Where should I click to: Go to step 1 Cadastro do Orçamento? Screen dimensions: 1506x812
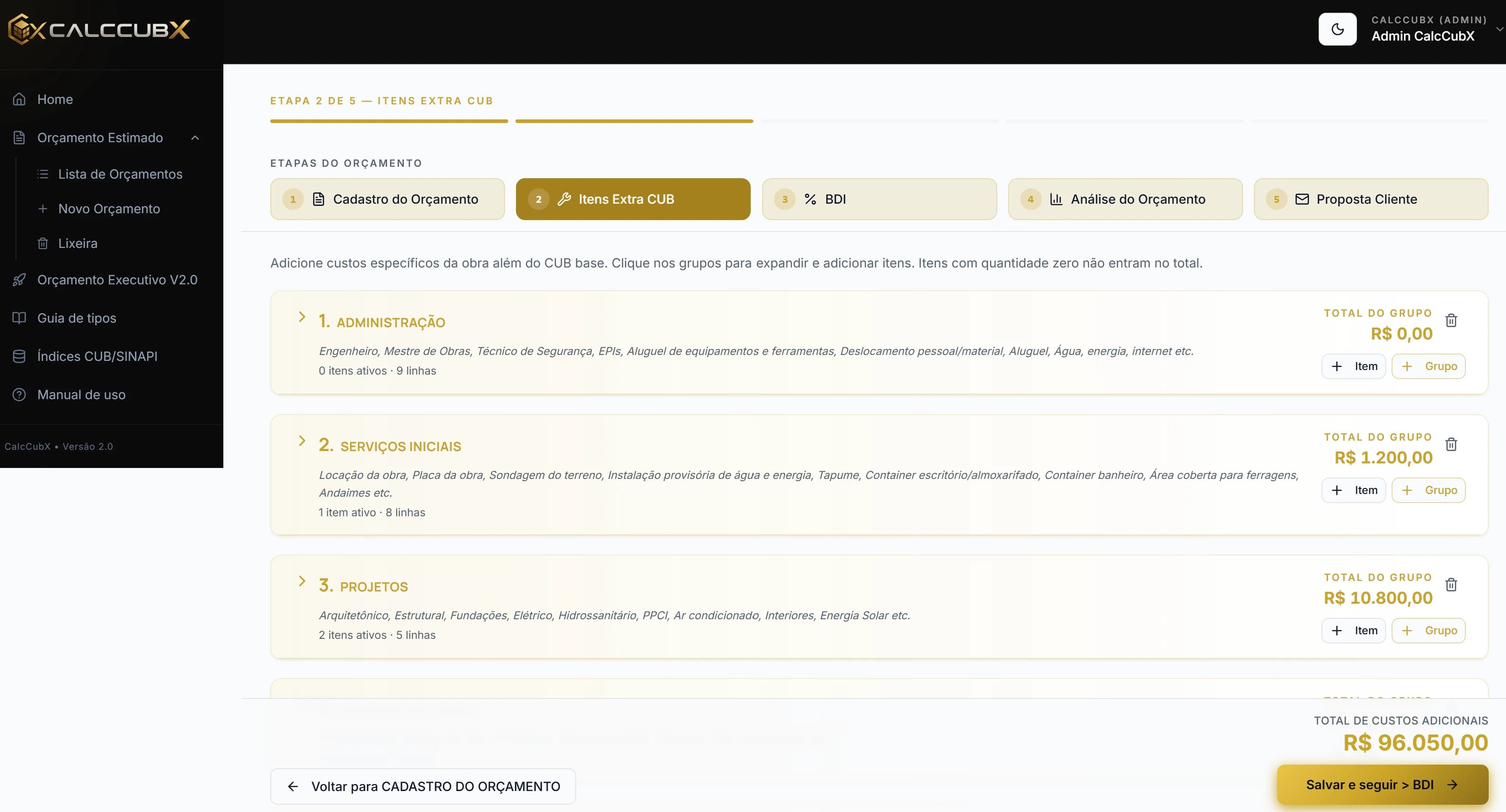(x=387, y=199)
